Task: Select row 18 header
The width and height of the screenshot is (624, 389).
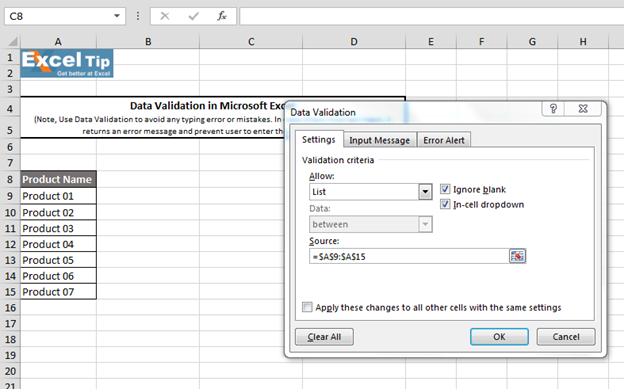Action: coord(10,339)
